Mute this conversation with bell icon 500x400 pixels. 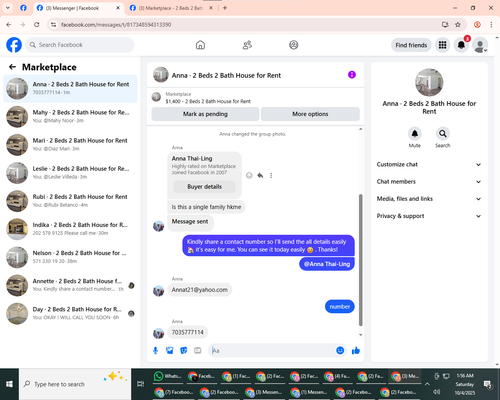pos(415,134)
